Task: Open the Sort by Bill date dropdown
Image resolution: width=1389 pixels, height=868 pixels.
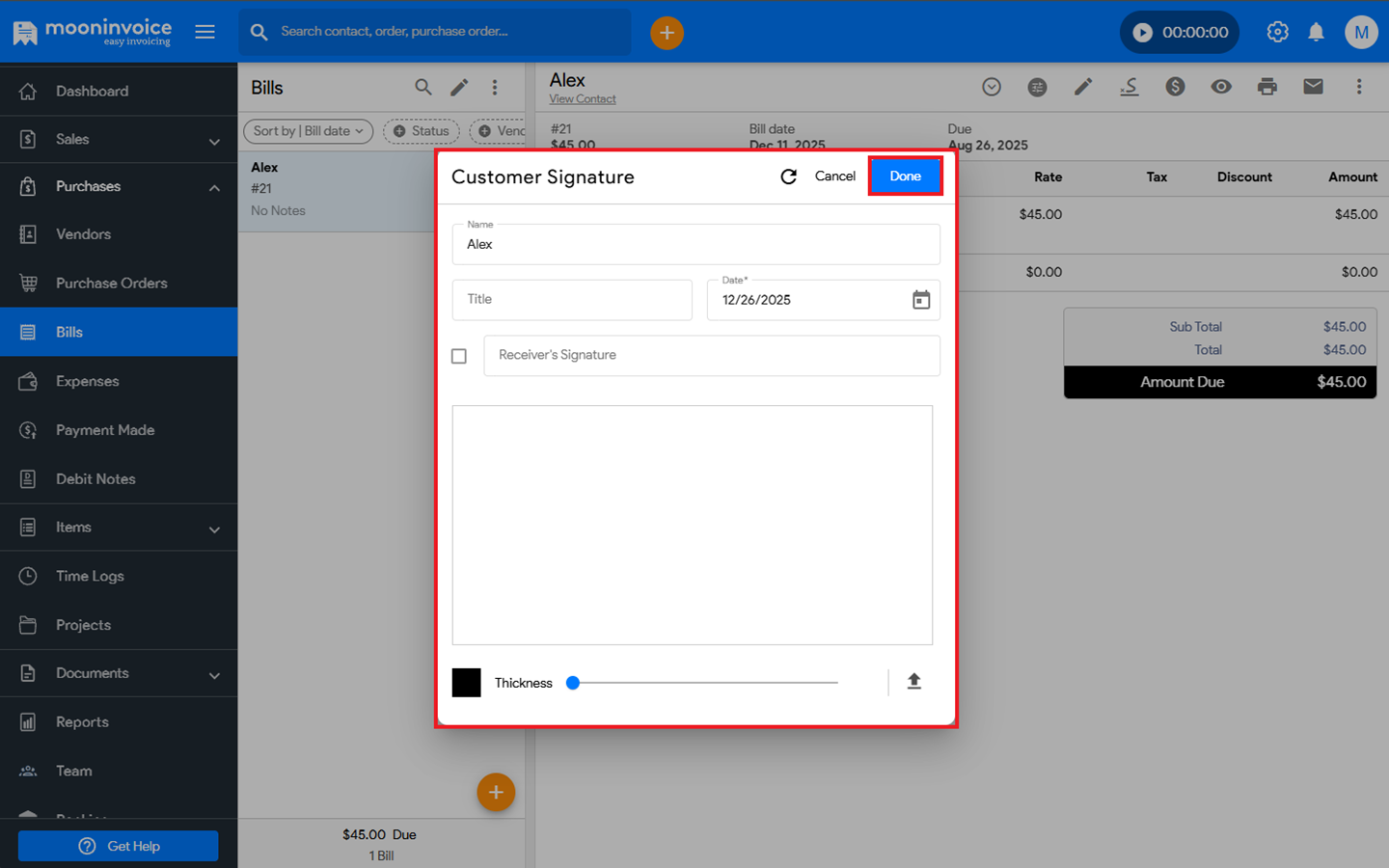Action: (308, 131)
